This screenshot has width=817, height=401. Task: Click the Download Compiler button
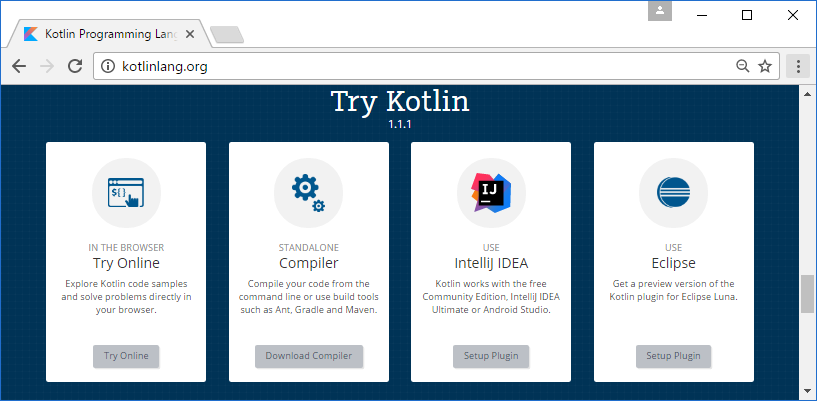[308, 356]
